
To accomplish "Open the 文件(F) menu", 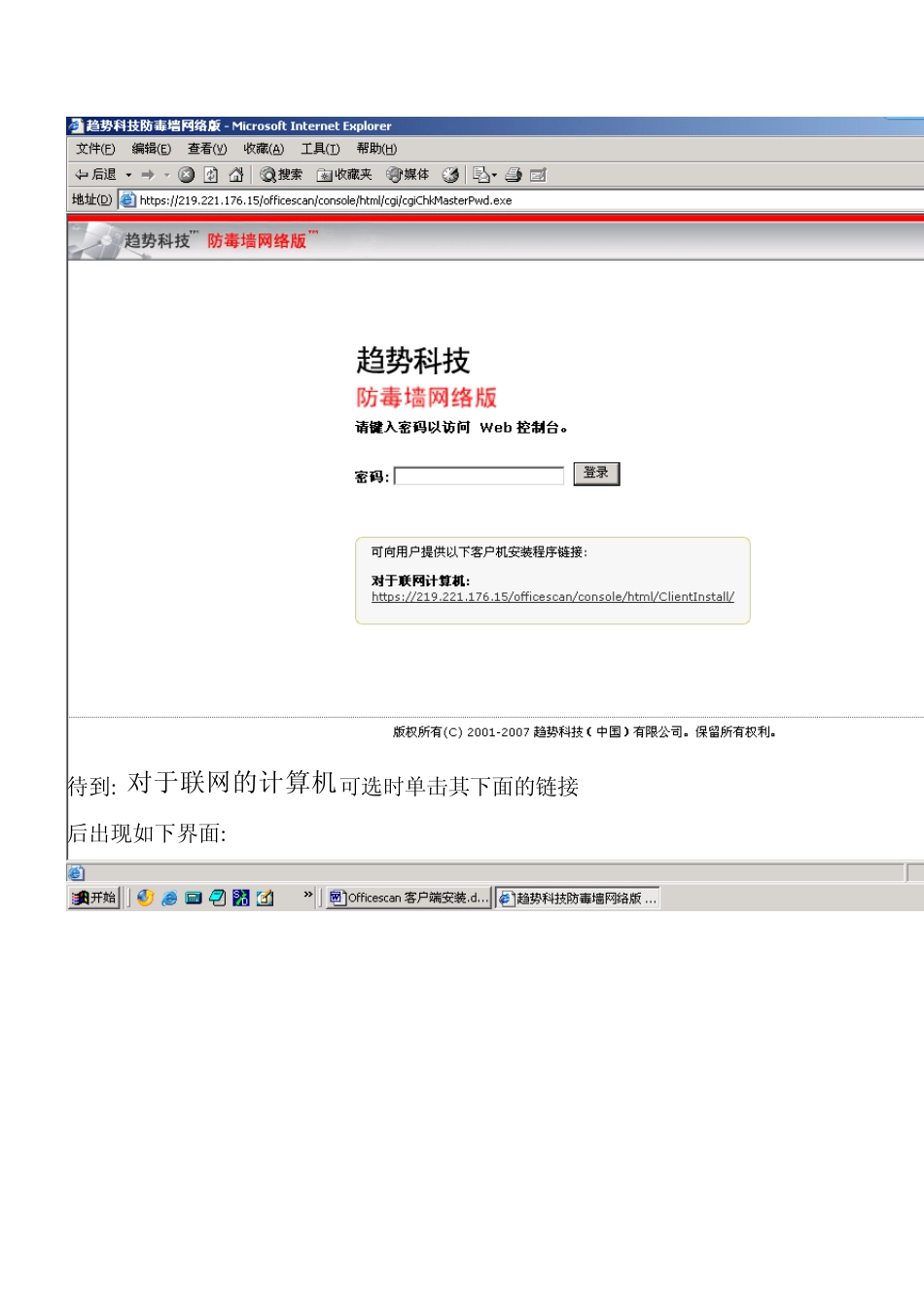I will click(x=95, y=149).
